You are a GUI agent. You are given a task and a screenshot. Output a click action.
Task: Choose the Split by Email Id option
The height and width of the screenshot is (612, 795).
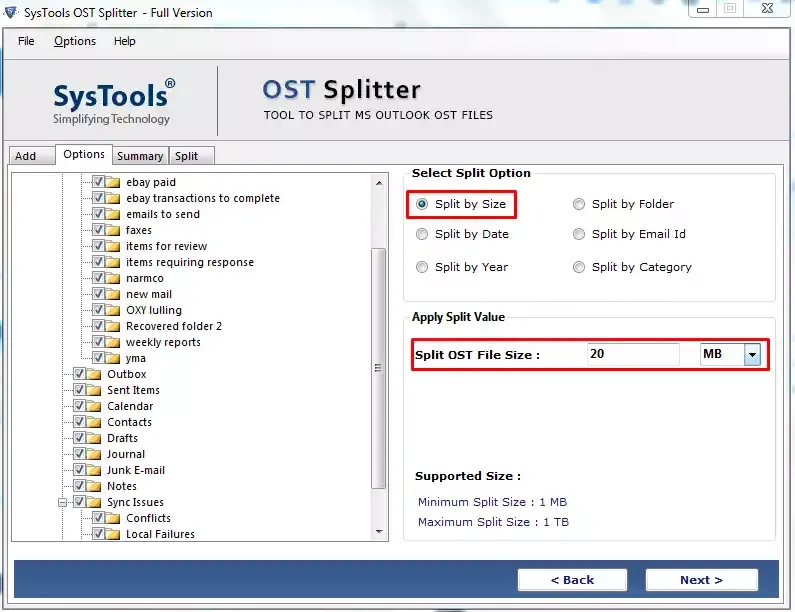(x=579, y=234)
